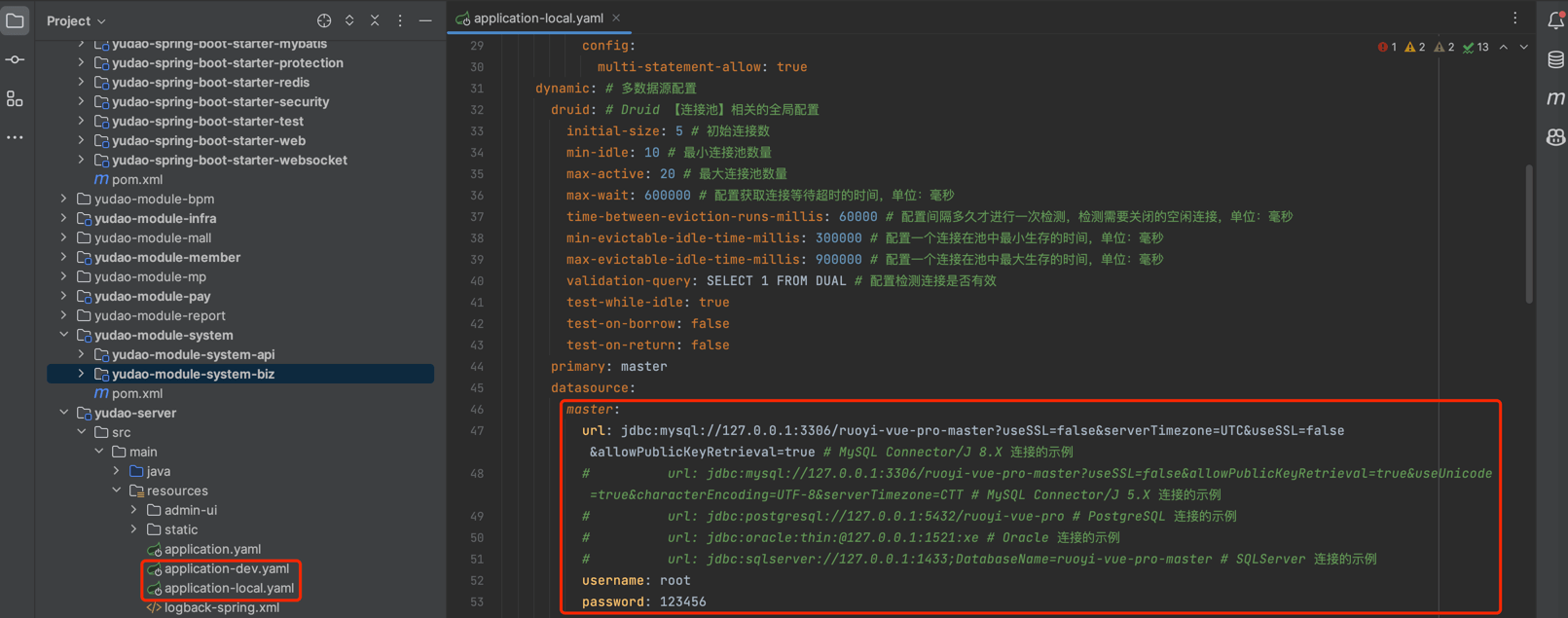Image resolution: width=1568 pixels, height=618 pixels.
Task: Select the application-local.yaml editor tab
Action: coord(537,18)
